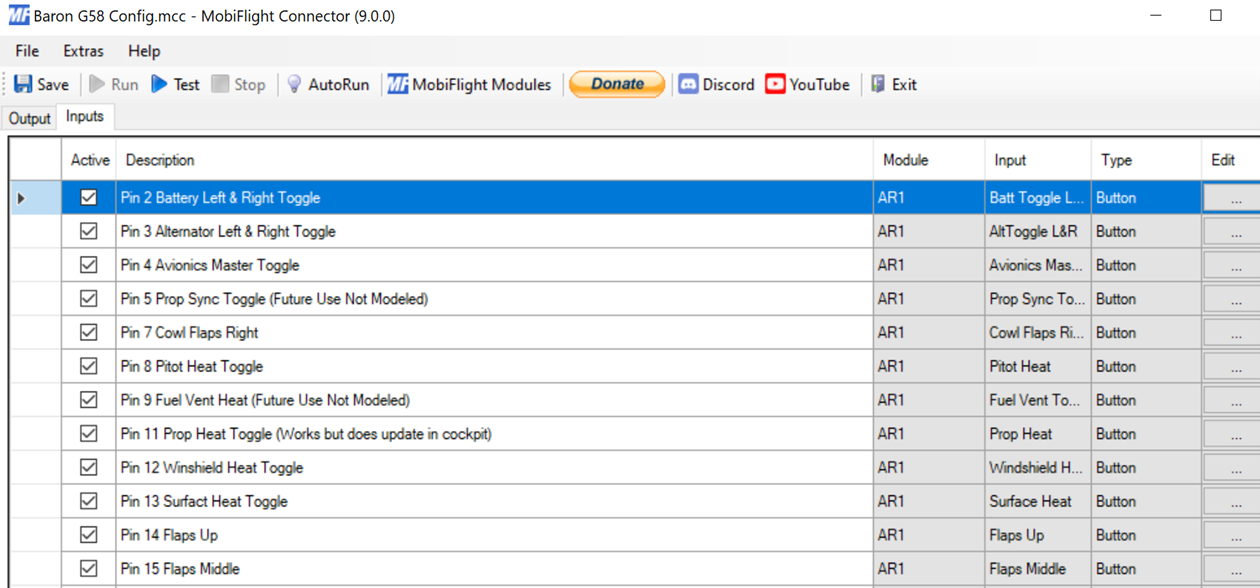The height and width of the screenshot is (588, 1260).
Task: Click the Stop toolbar button
Action: coord(238,84)
